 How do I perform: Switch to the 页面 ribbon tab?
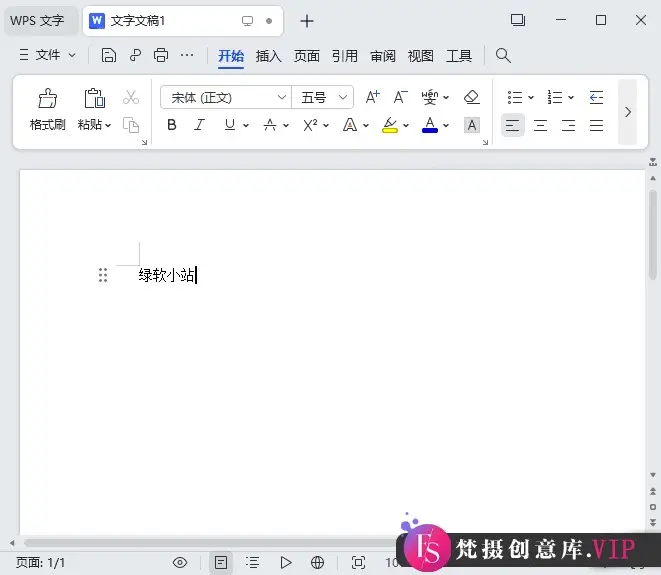coord(306,56)
